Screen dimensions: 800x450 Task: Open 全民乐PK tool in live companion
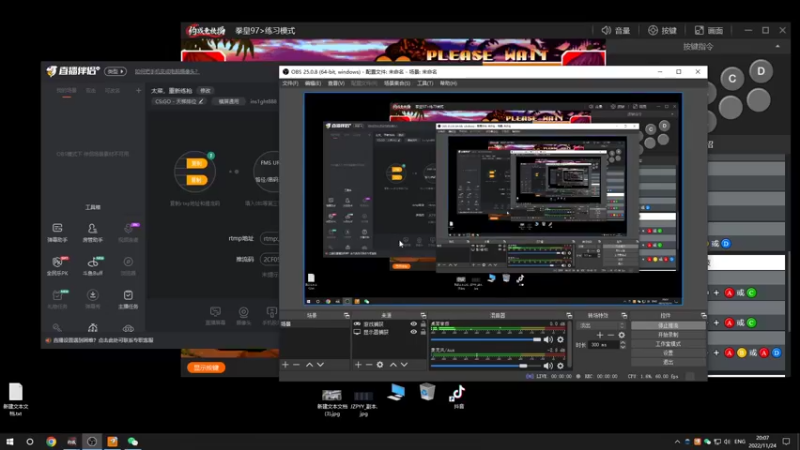[57, 266]
